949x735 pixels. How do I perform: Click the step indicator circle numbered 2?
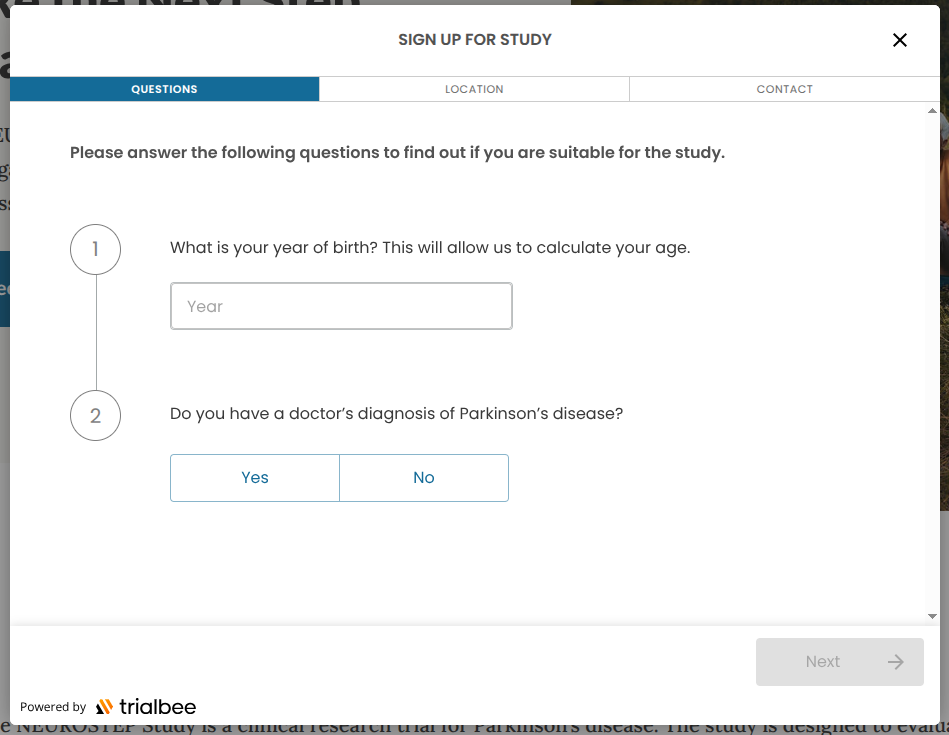95,415
